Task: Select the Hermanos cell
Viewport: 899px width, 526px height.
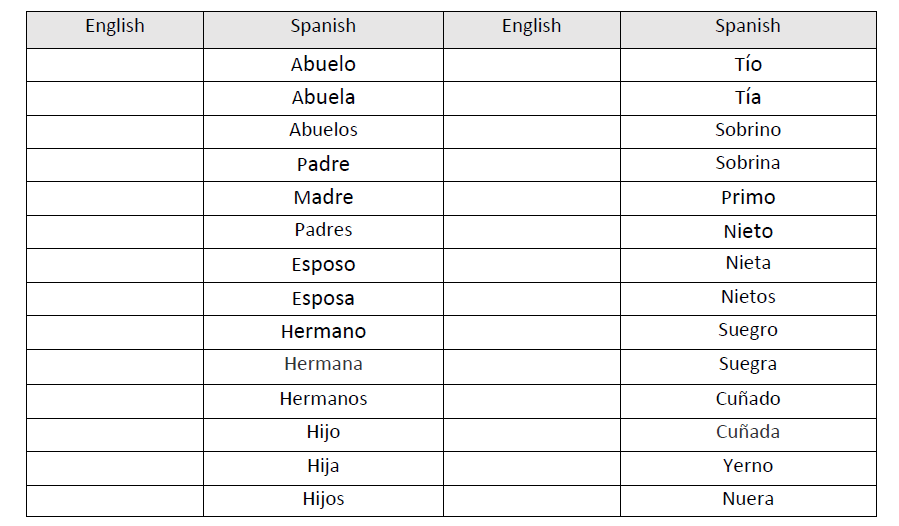Action: click(x=323, y=399)
